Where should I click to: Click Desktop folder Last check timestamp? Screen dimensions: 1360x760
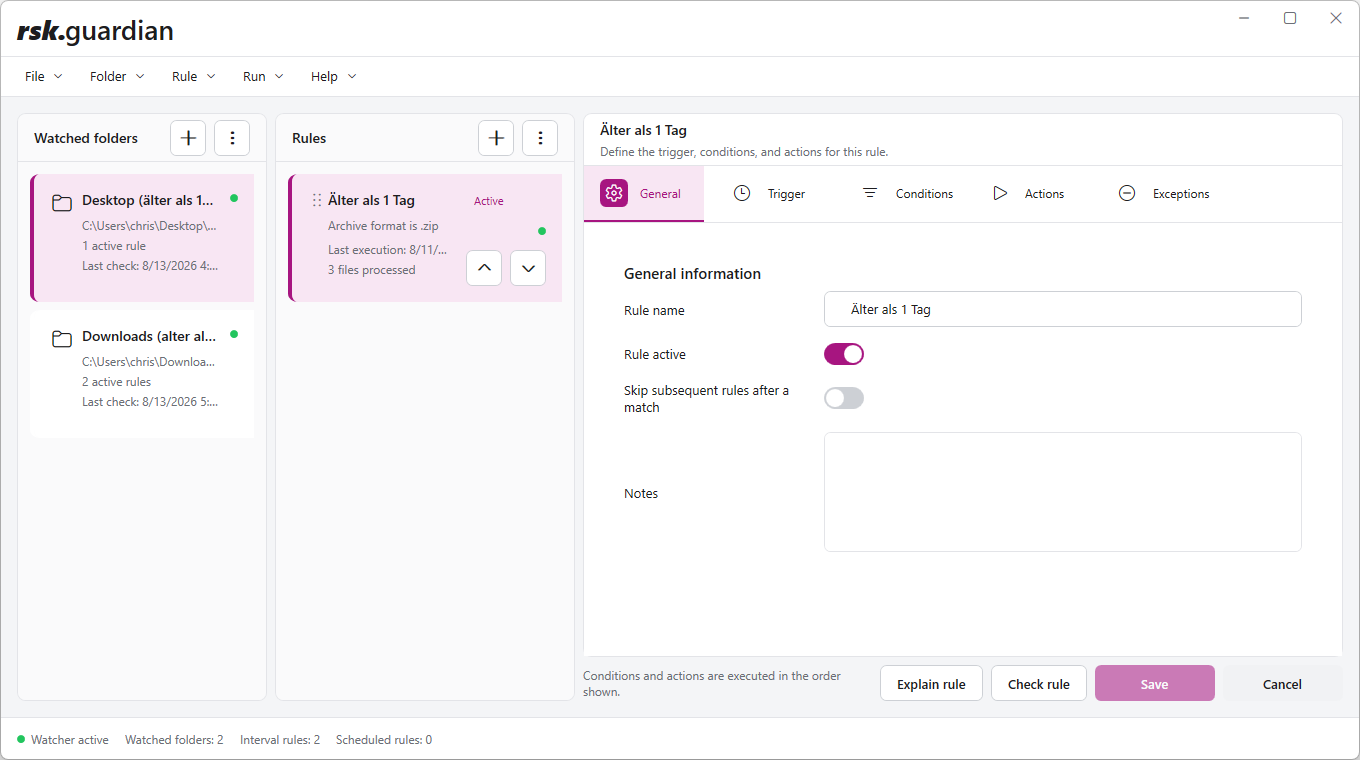click(150, 266)
